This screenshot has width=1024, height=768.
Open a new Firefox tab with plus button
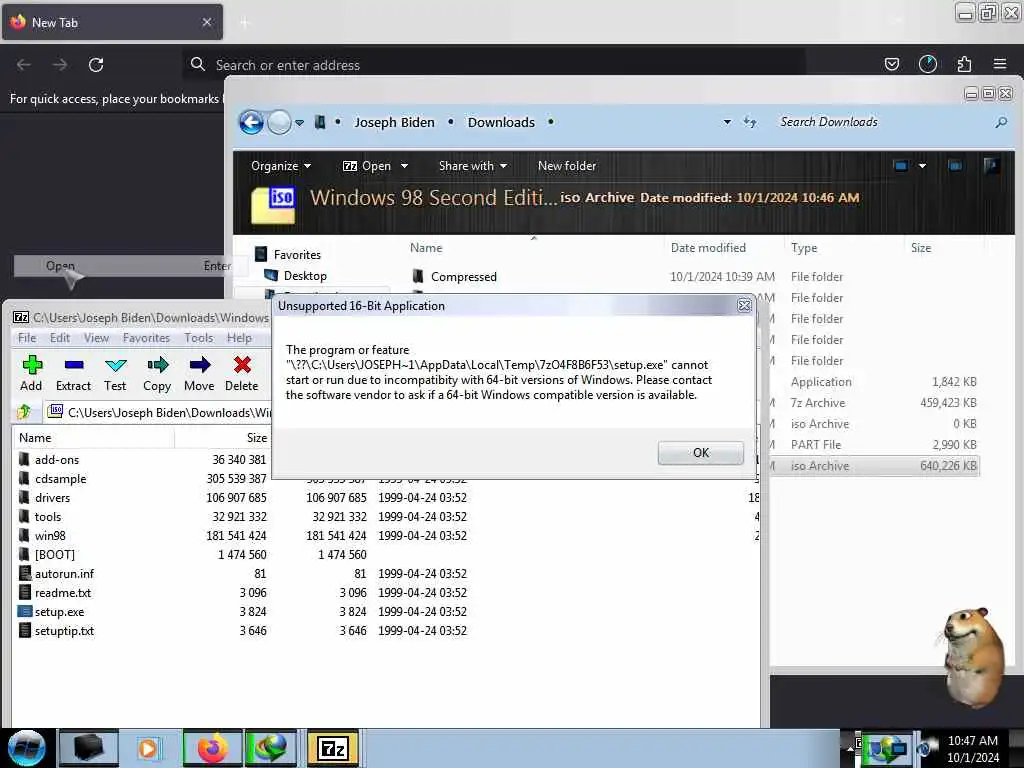(x=244, y=23)
